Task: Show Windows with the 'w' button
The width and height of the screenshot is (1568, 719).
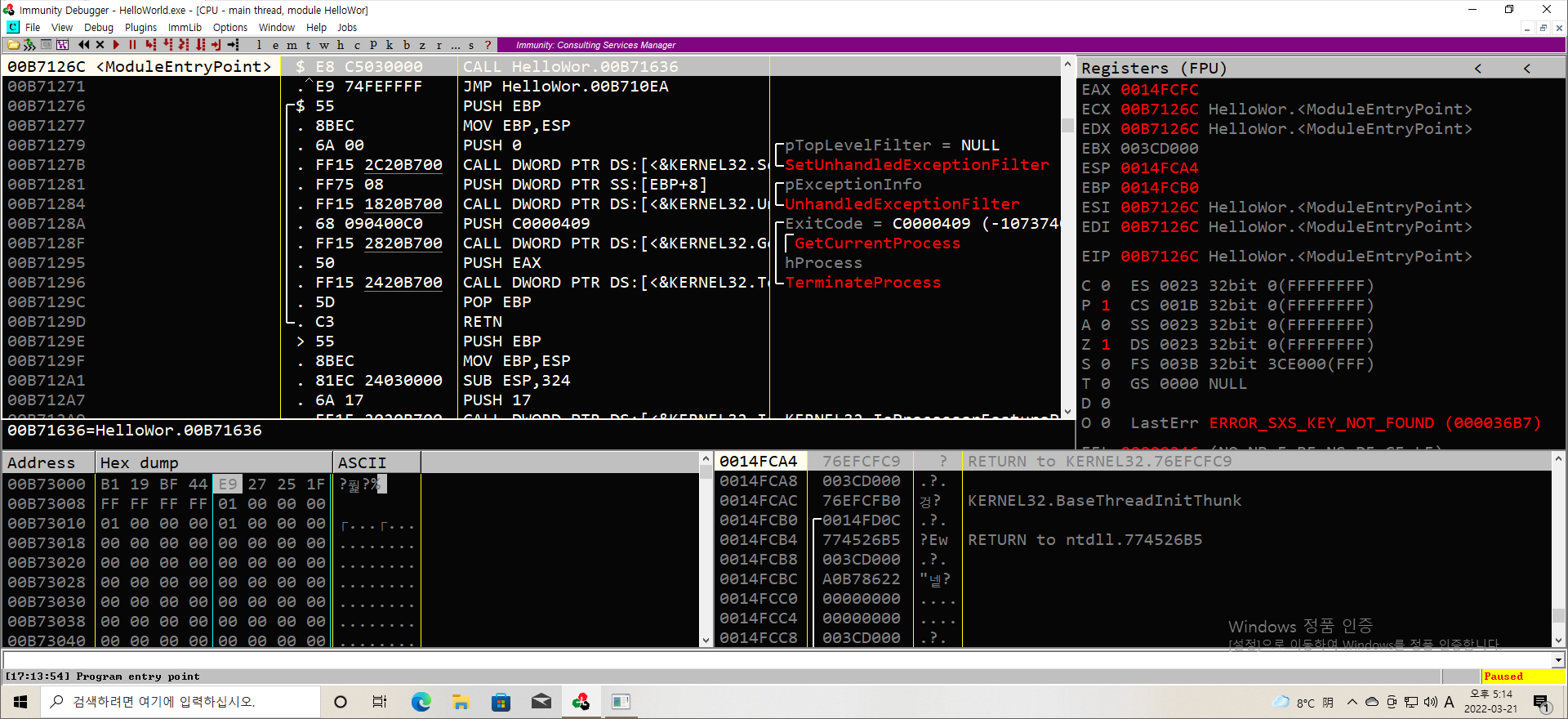Action: [324, 45]
